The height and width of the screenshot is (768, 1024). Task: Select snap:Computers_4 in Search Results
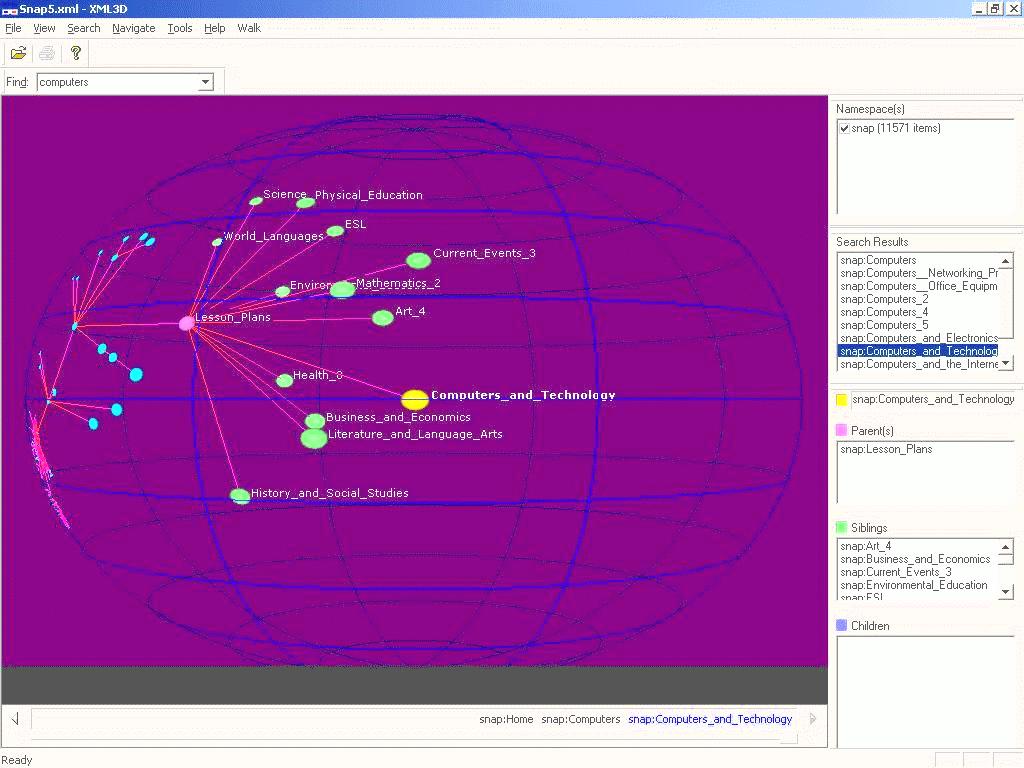pos(884,312)
